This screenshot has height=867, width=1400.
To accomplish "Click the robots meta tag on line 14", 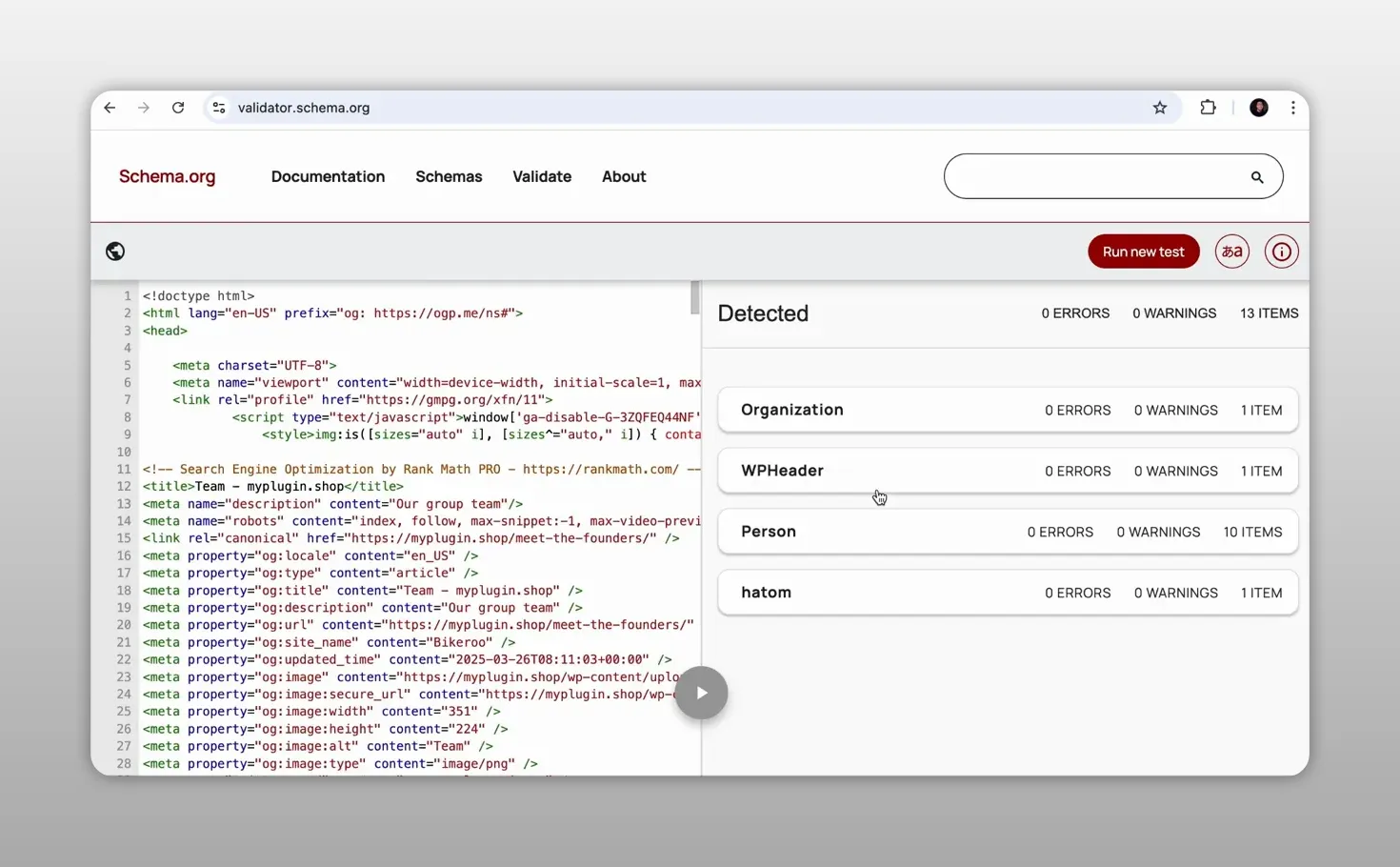I will [x=422, y=521].
